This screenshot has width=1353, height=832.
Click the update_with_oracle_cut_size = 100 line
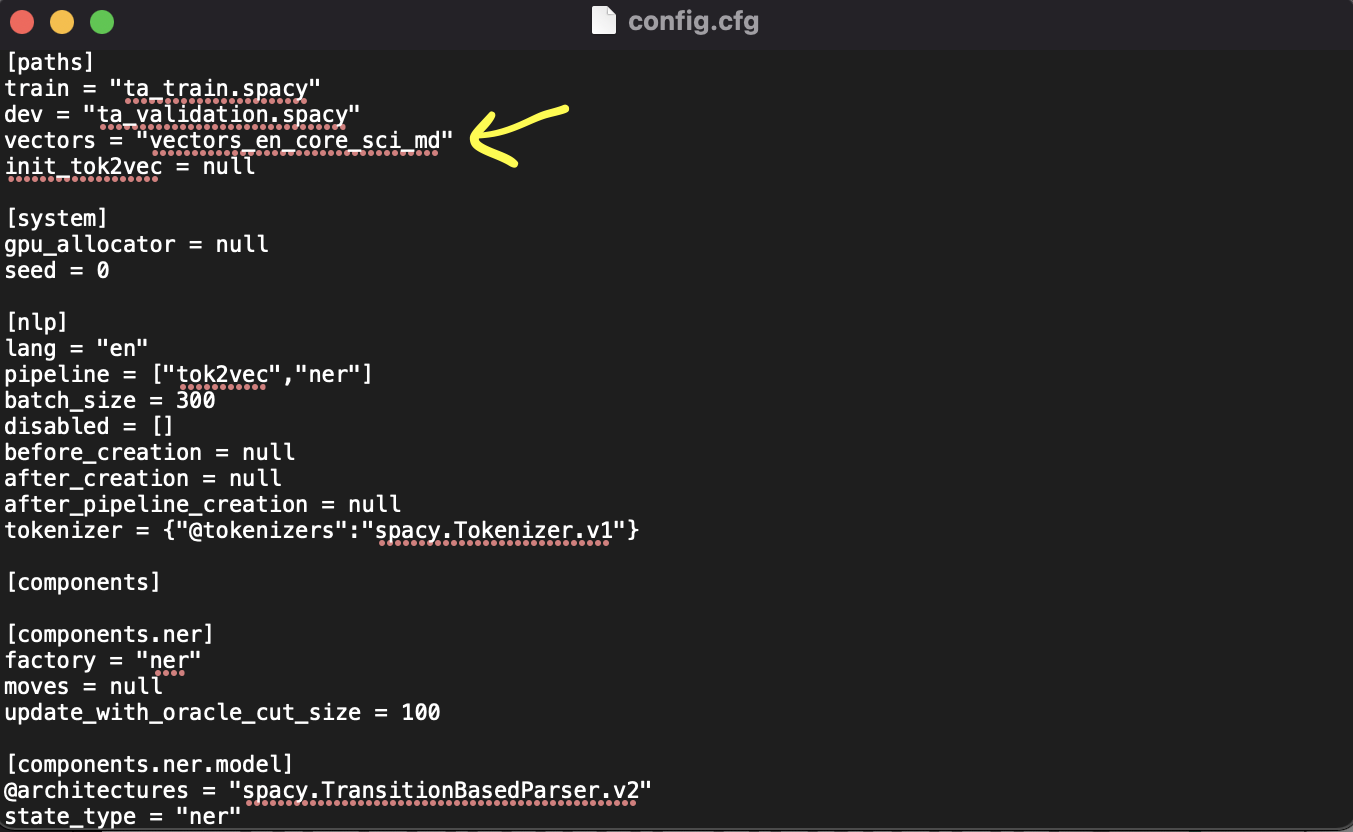[223, 713]
